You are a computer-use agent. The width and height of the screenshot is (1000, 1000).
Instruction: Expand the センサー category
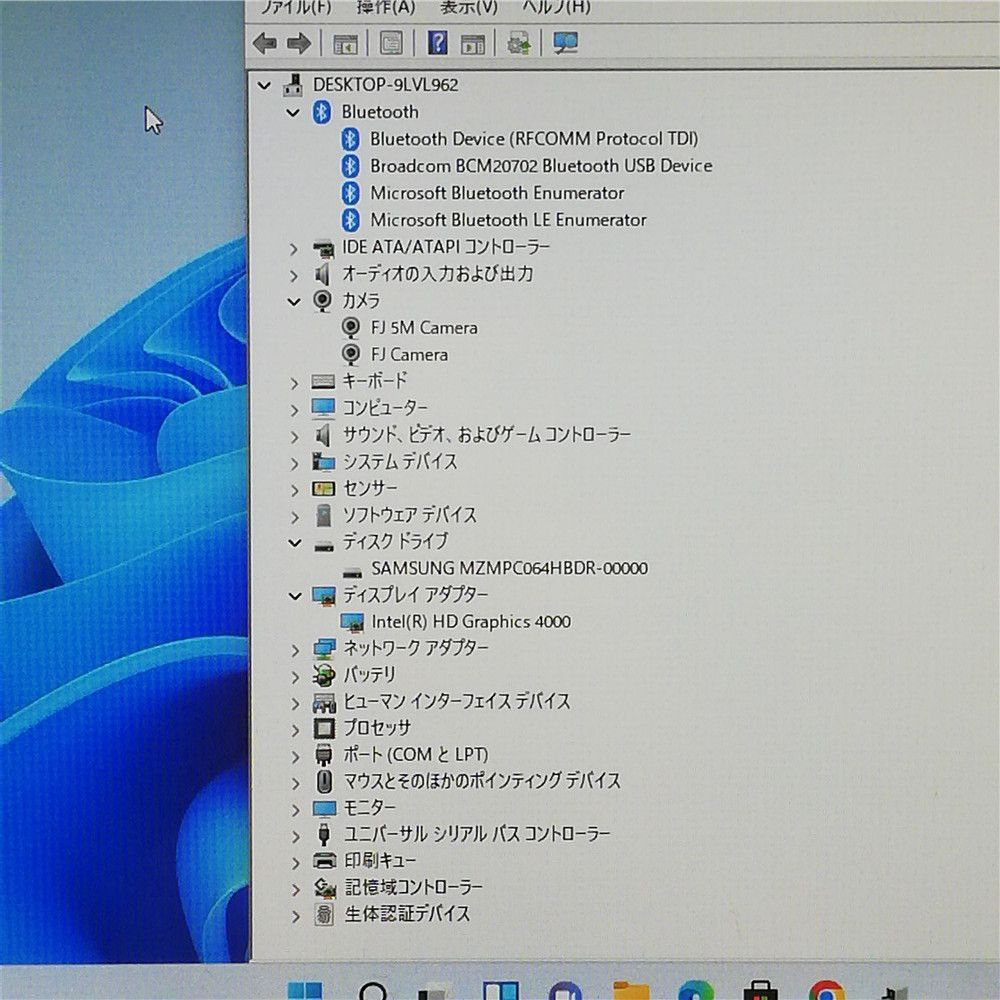pyautogui.click(x=294, y=490)
